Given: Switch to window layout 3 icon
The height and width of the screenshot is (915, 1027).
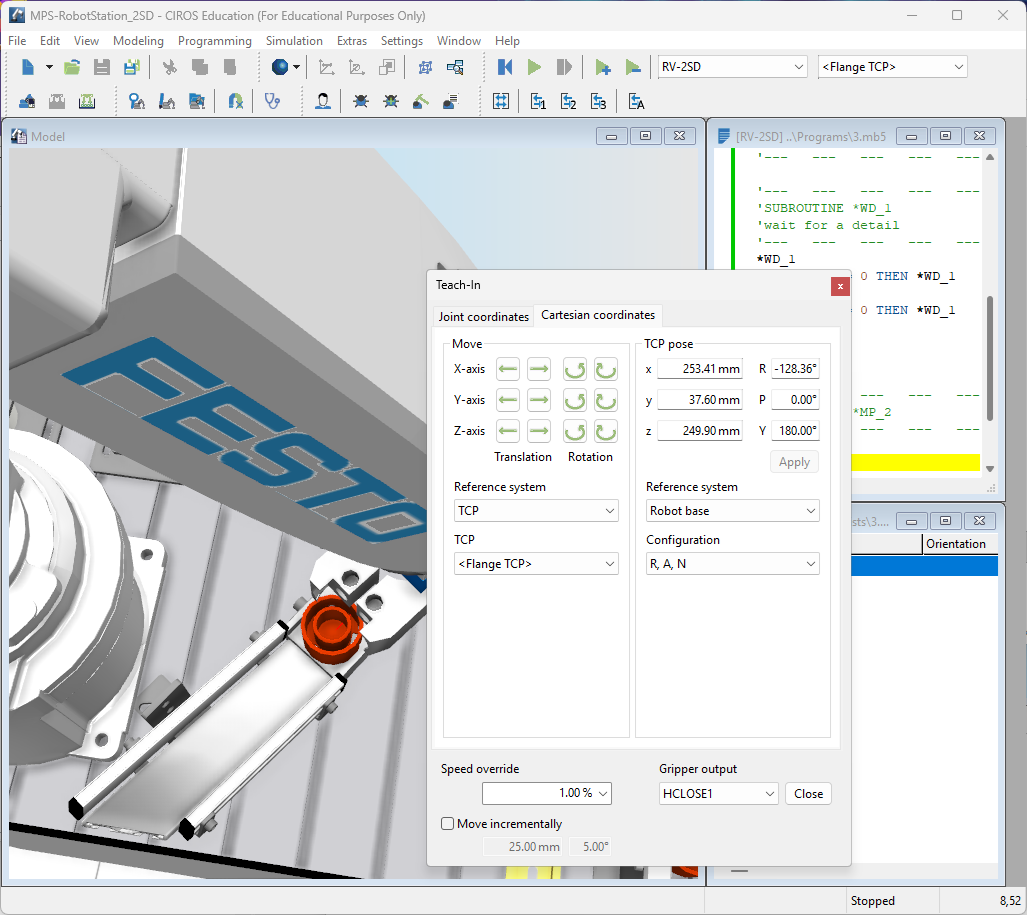Looking at the screenshot, I should click(x=599, y=102).
